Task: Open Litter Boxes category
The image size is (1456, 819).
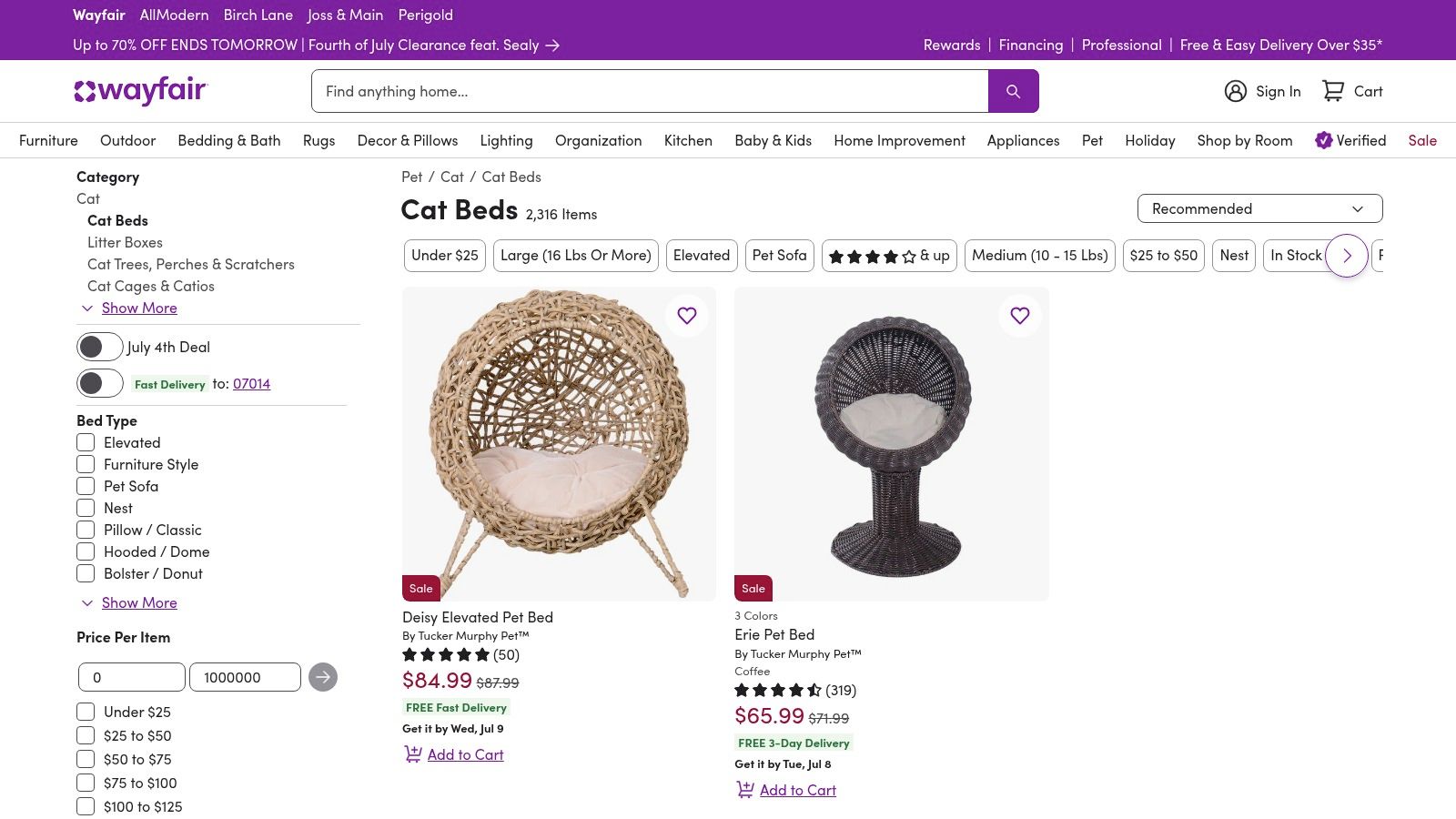Action: point(125,242)
